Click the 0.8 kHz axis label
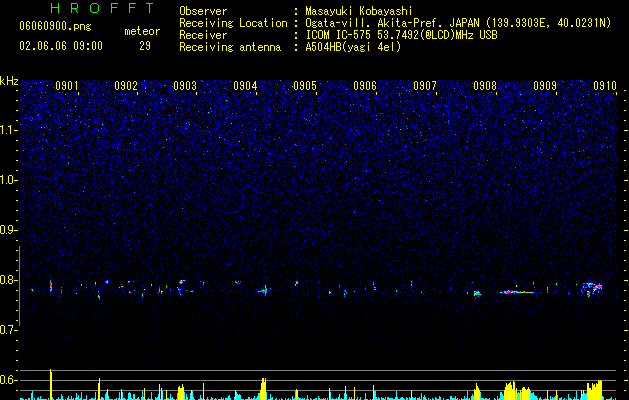This screenshot has width=629, height=400. click(x=9, y=280)
